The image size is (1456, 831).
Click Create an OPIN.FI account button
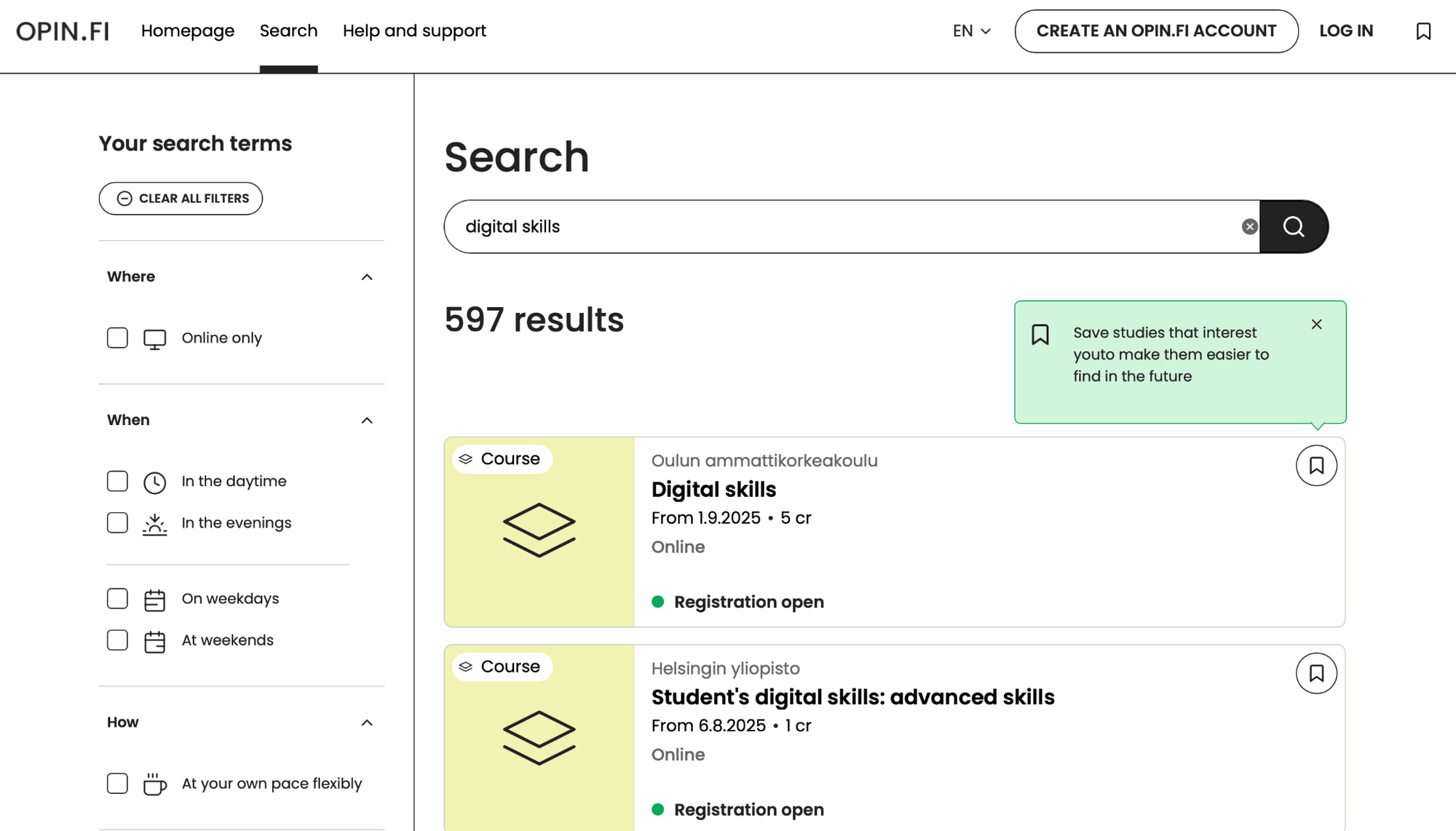pos(1156,31)
